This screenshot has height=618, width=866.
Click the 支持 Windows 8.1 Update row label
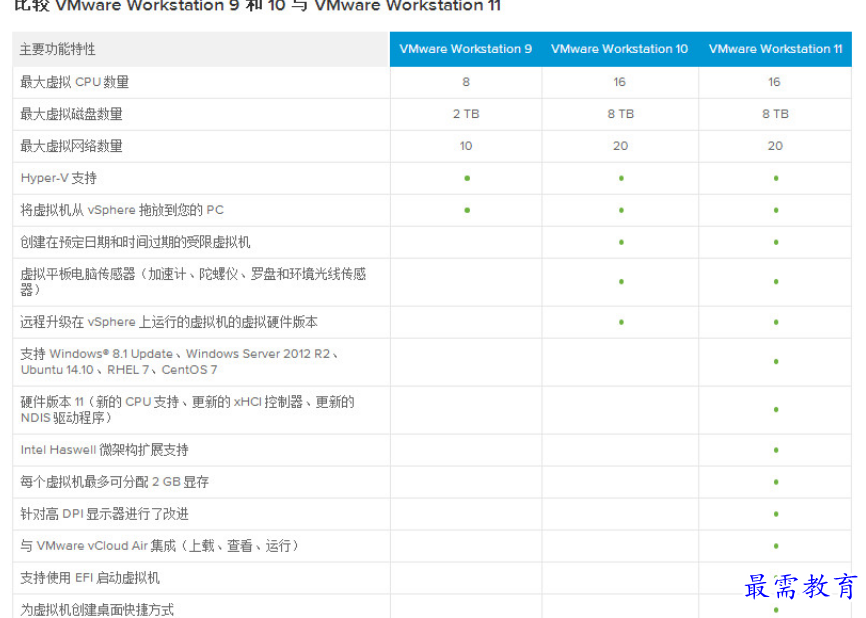(179, 362)
